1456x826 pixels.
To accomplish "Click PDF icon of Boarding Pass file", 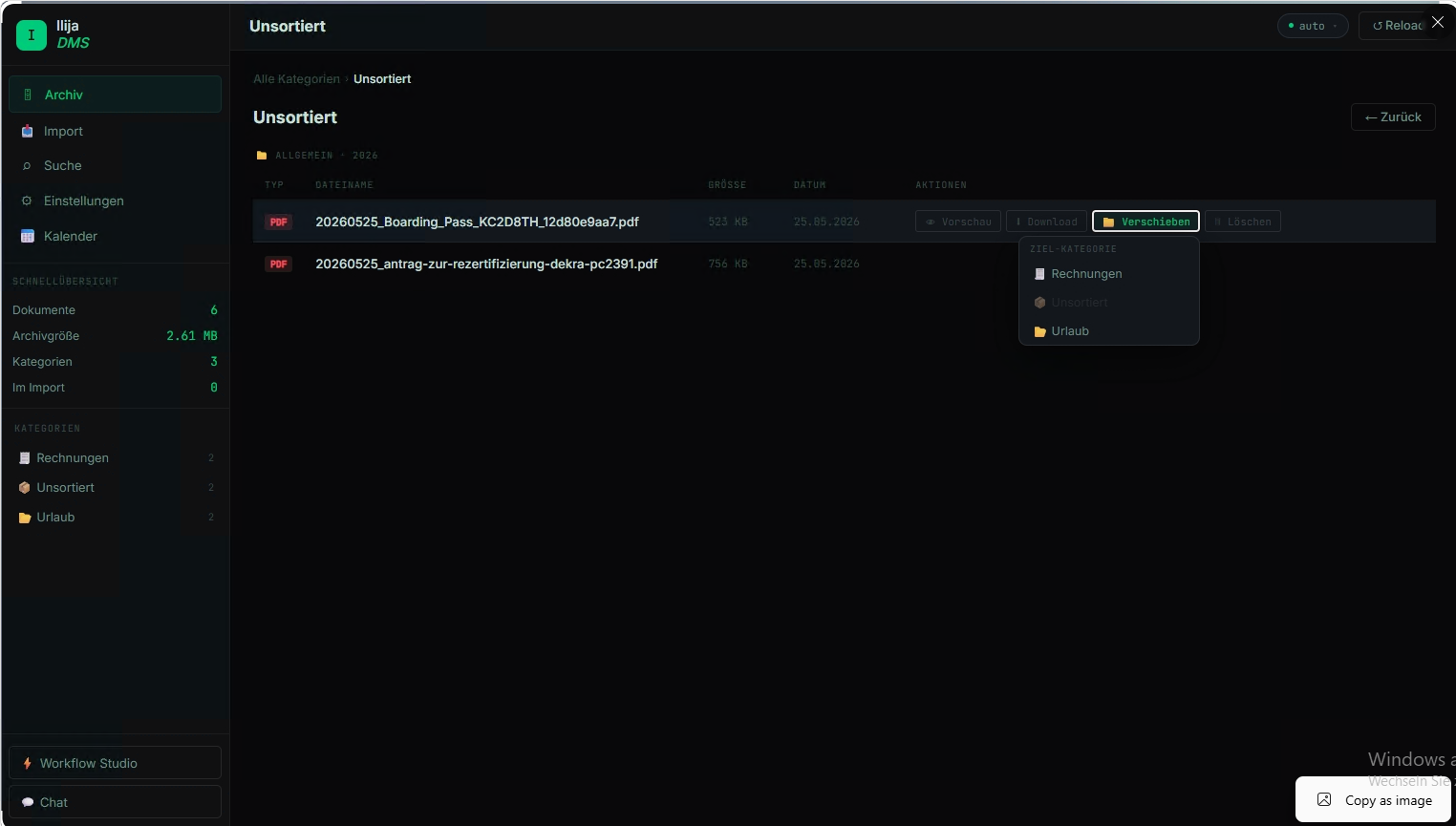I will point(278,222).
